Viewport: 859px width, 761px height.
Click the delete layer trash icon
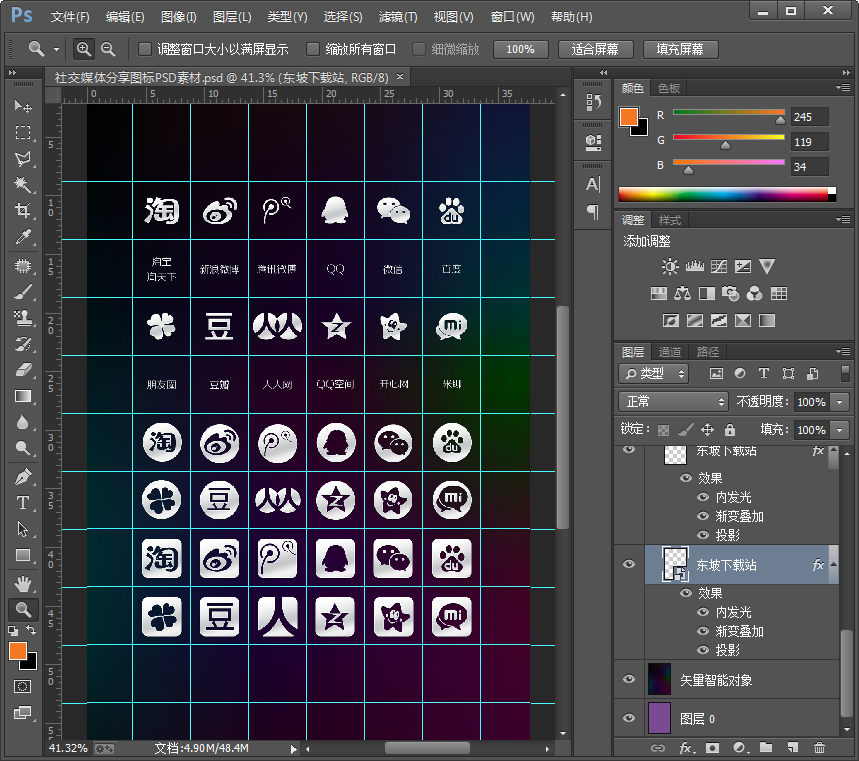(x=819, y=747)
